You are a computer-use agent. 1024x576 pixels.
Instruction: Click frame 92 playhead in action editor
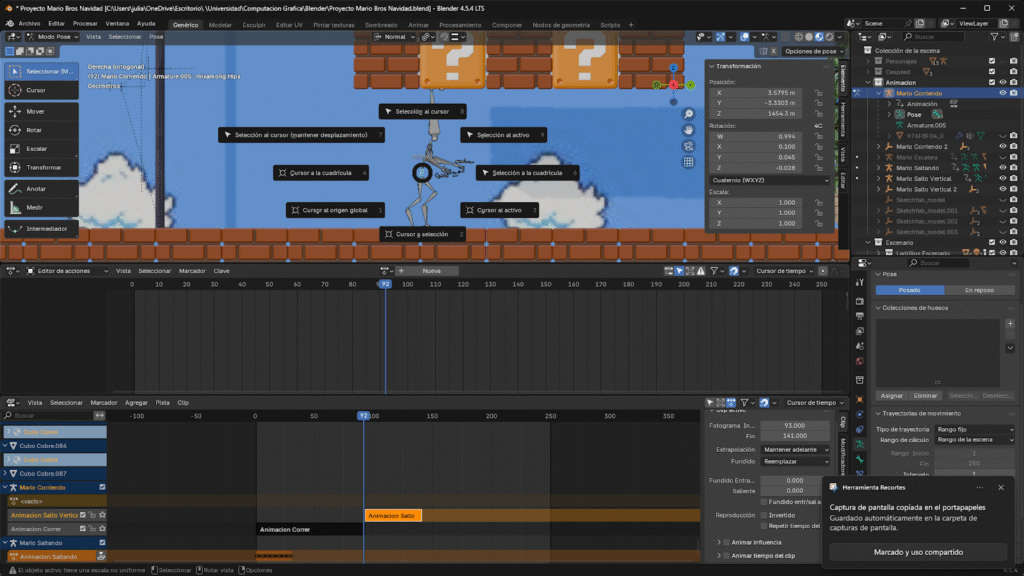384,285
